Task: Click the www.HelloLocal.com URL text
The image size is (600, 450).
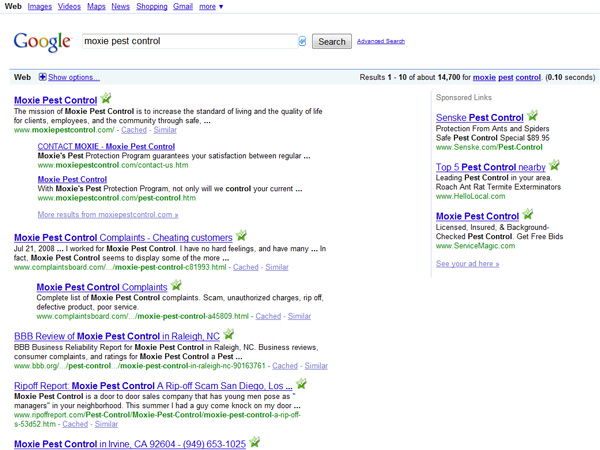Action: pos(470,196)
